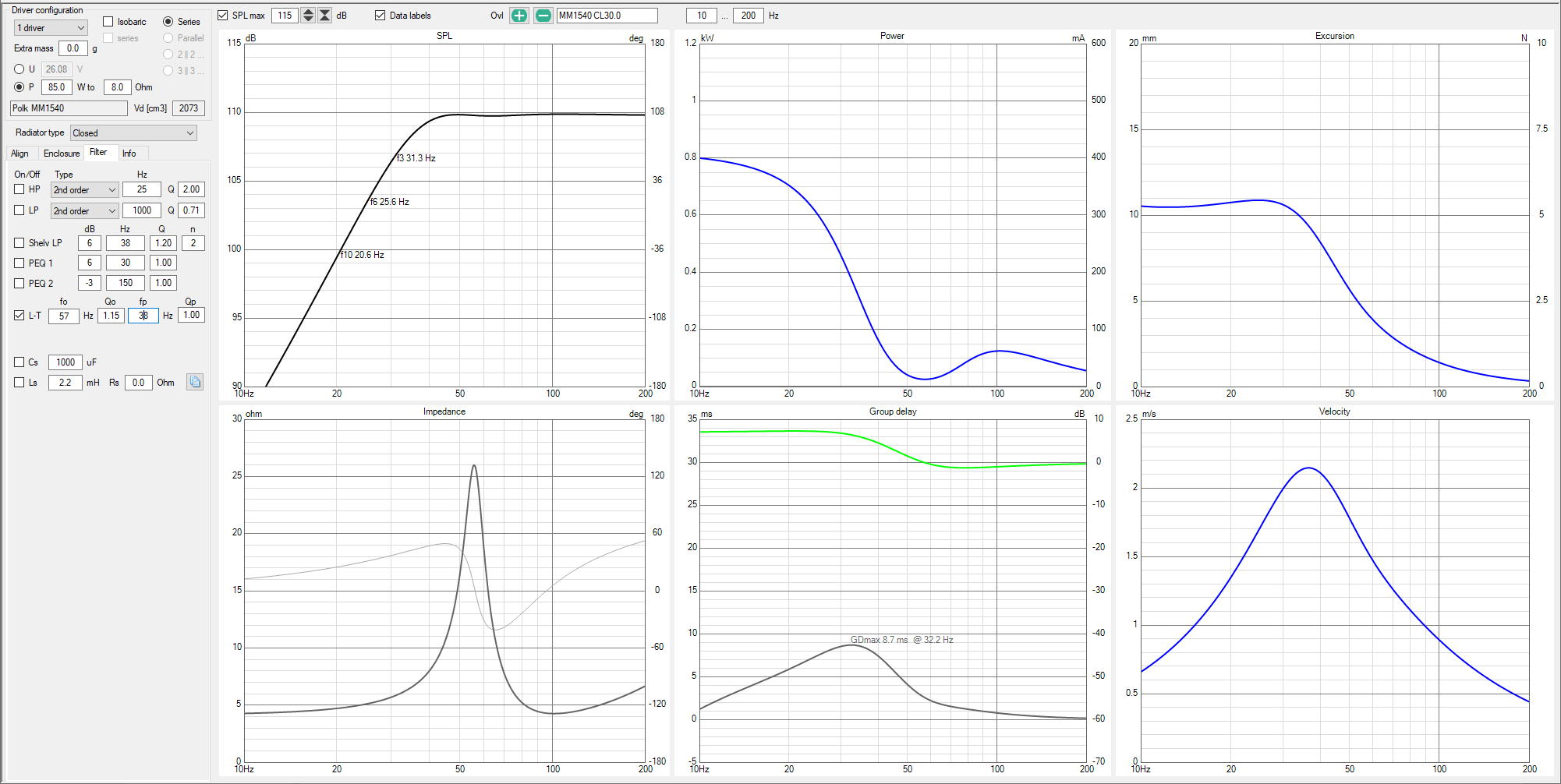Enable the Ls inductor checkbox
The image size is (1561, 784).
19,383
